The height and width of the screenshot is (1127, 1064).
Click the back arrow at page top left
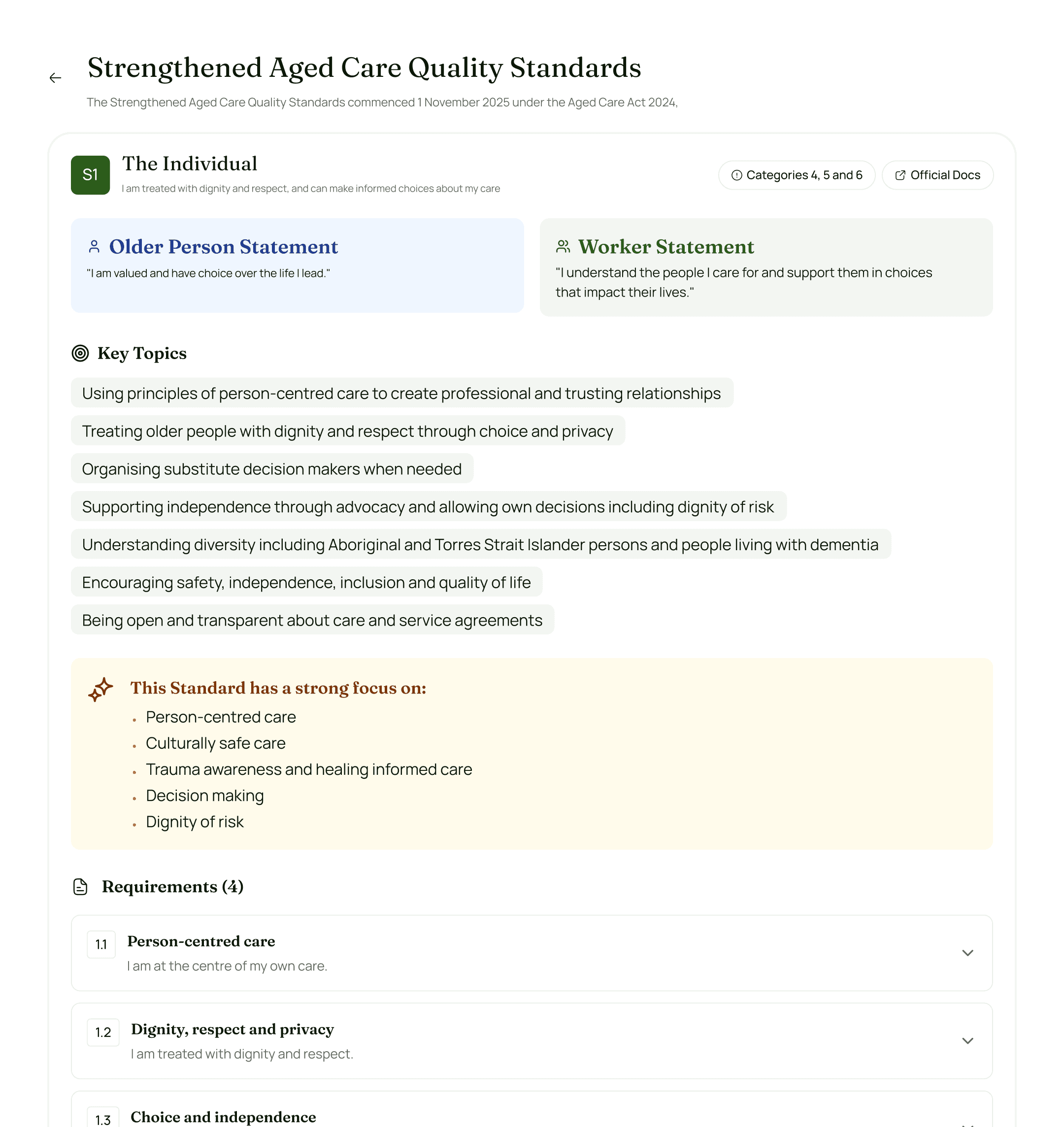click(x=55, y=77)
